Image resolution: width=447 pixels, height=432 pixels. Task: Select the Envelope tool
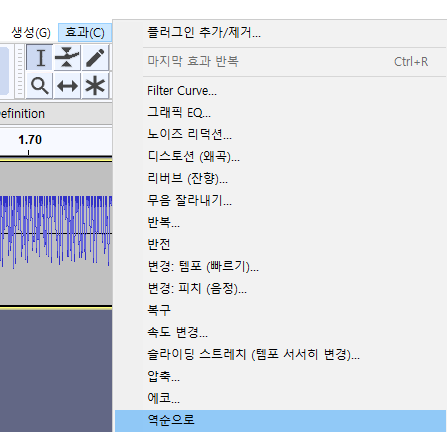(x=67, y=57)
